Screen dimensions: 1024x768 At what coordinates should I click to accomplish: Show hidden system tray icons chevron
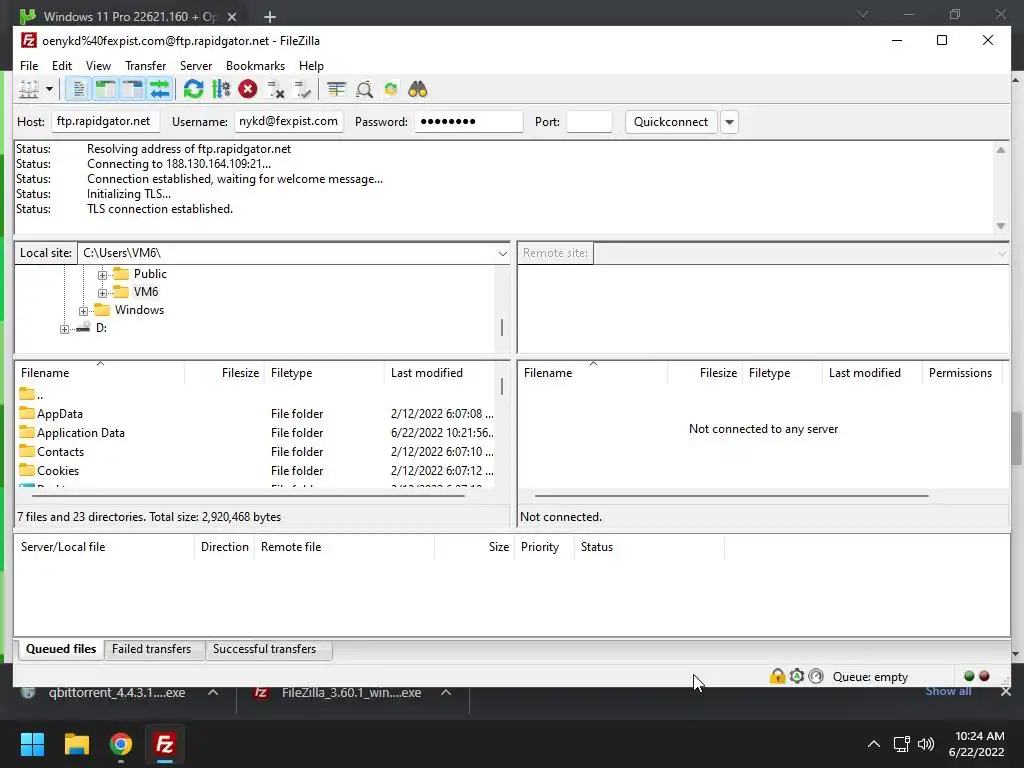874,744
